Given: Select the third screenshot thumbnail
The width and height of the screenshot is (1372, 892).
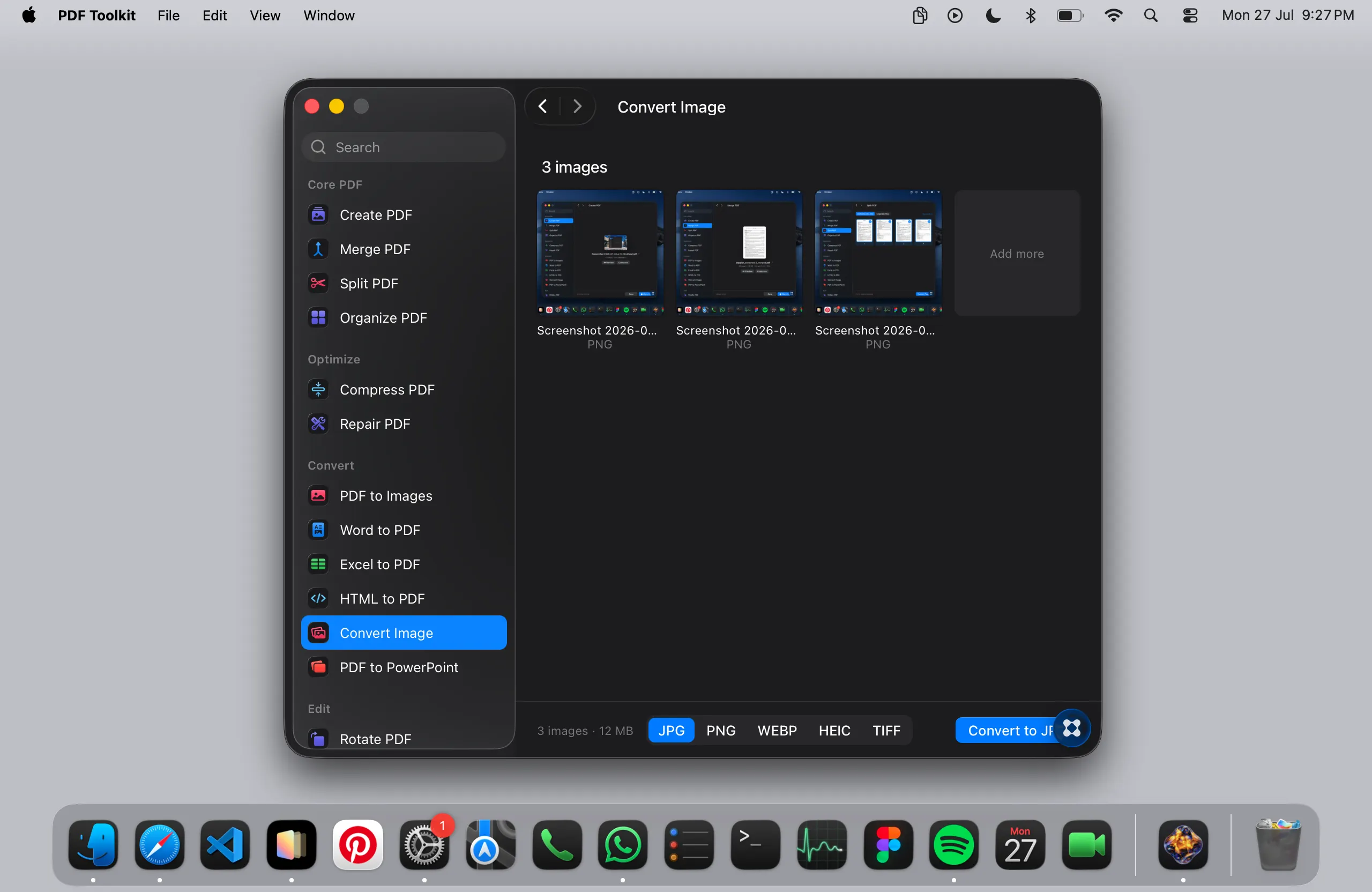Looking at the screenshot, I should pyautogui.click(x=877, y=253).
